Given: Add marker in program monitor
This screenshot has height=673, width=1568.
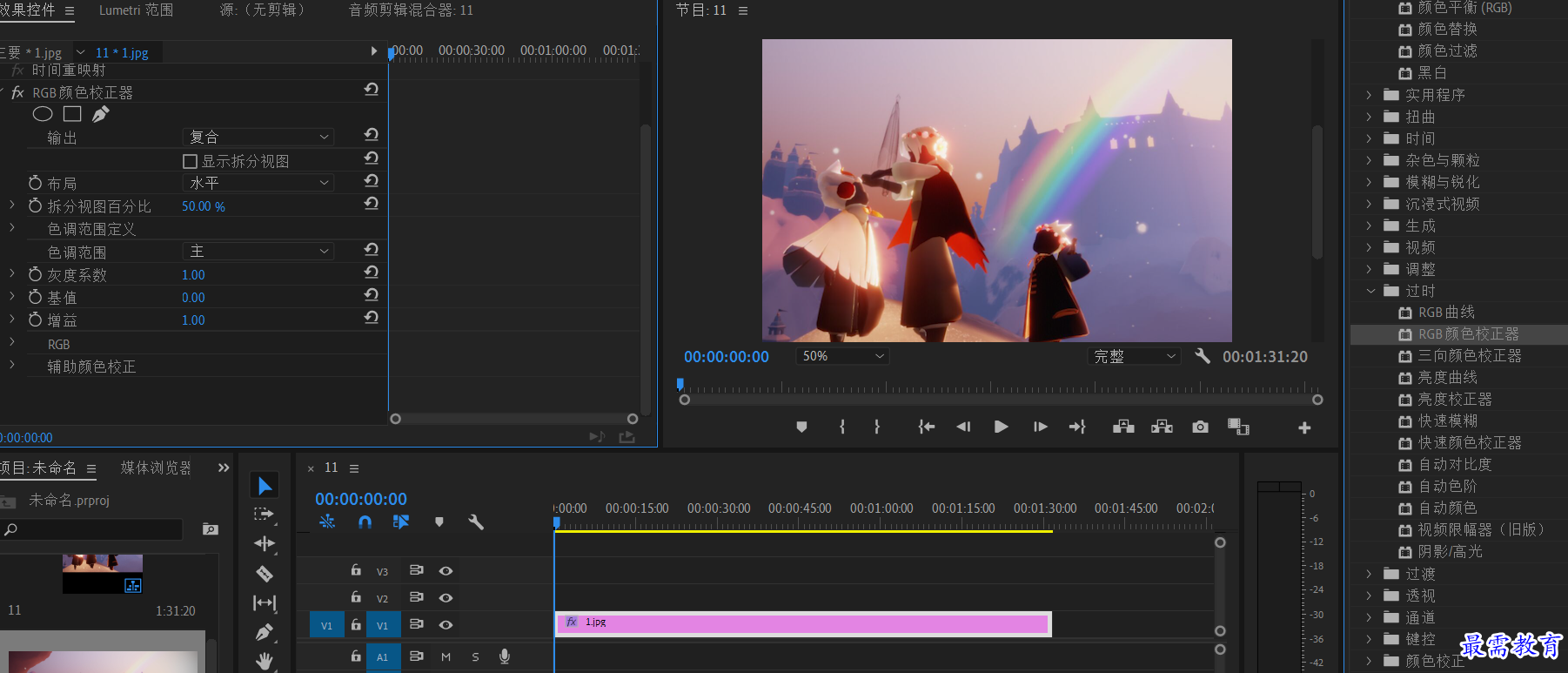Looking at the screenshot, I should click(x=801, y=427).
